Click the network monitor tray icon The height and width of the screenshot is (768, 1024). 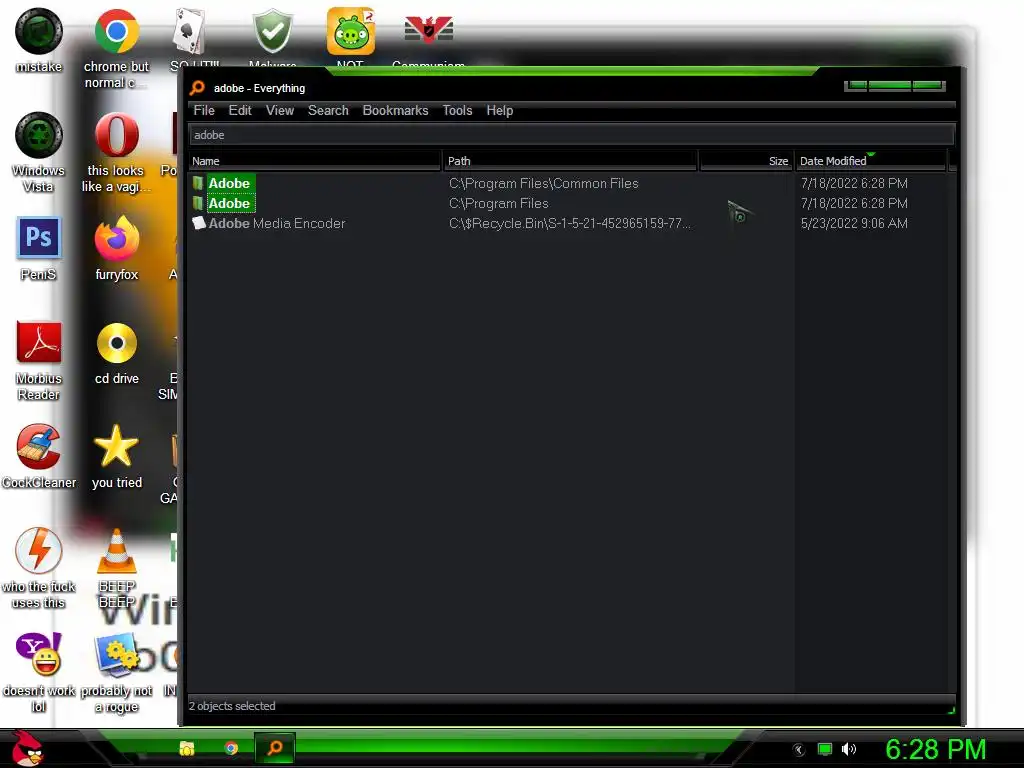coord(825,749)
